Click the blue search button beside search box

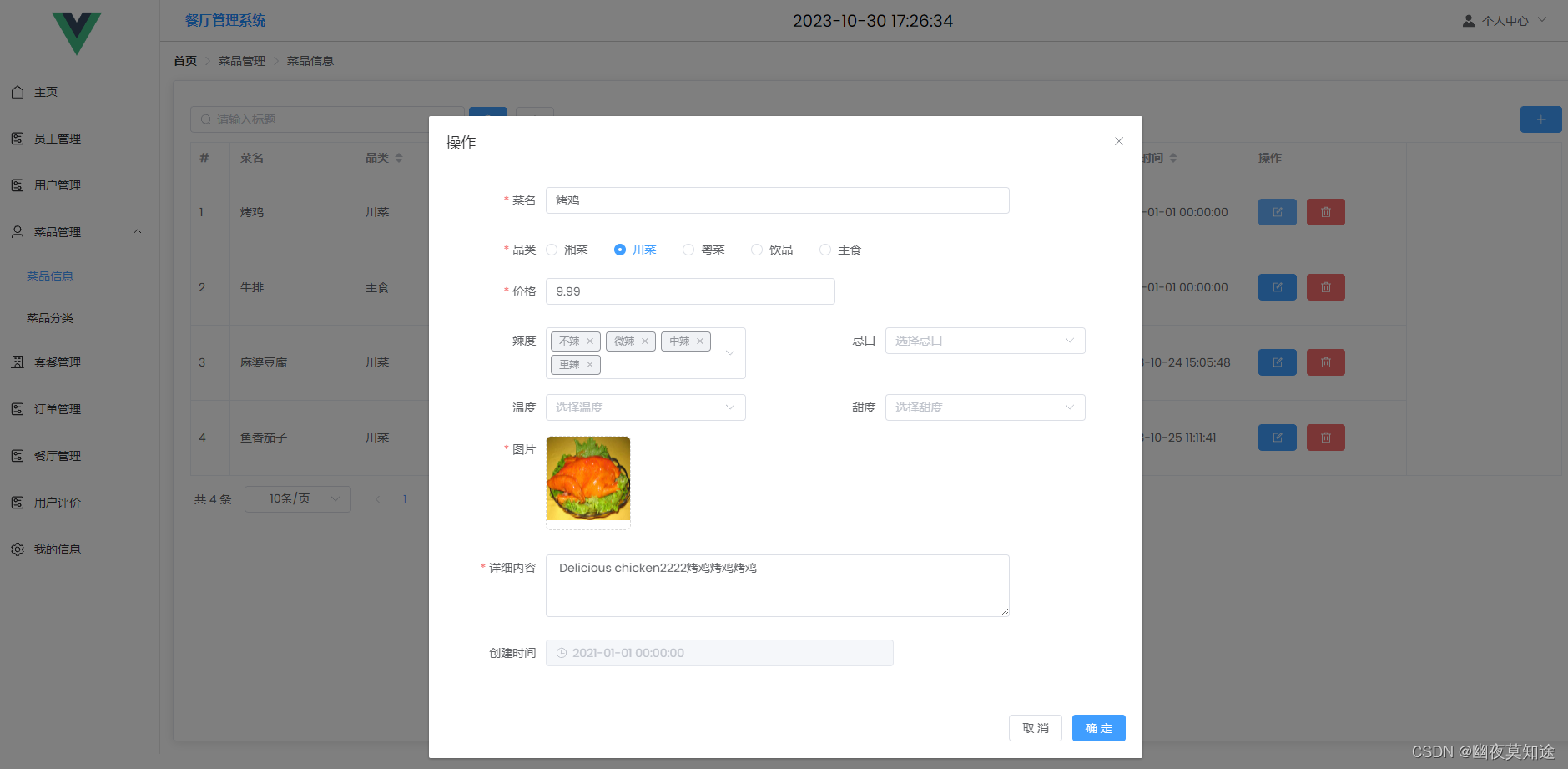click(x=488, y=112)
